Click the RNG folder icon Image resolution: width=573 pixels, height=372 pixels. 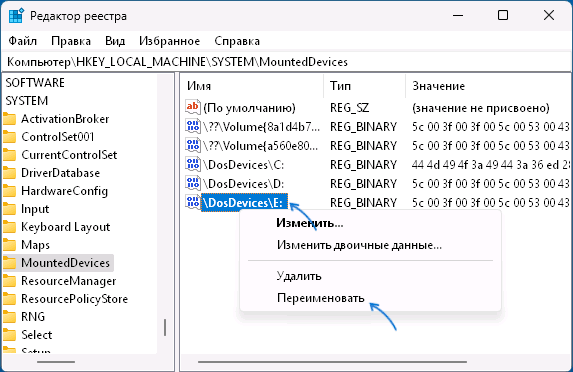coord(10,317)
